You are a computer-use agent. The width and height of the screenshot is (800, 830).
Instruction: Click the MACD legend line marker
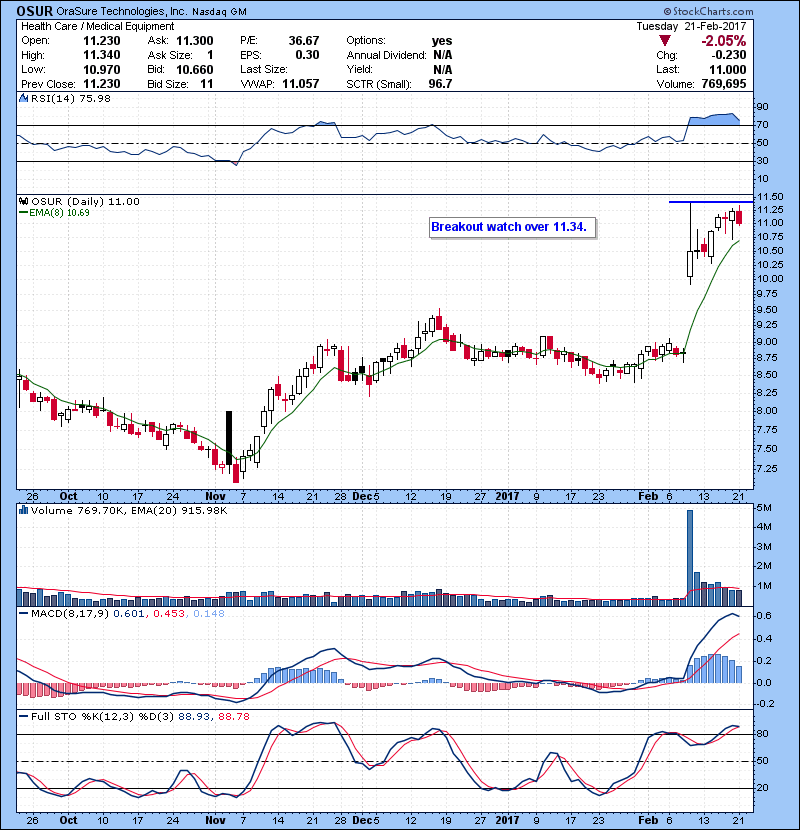tap(23, 614)
